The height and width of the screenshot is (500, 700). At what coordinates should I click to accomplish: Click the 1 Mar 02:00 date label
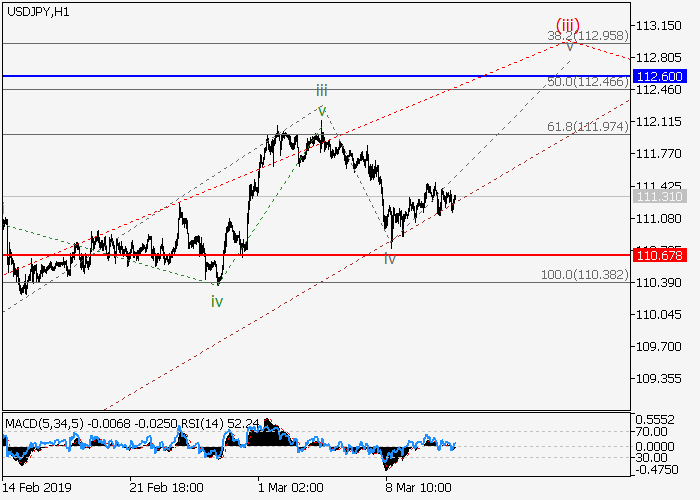(x=290, y=487)
